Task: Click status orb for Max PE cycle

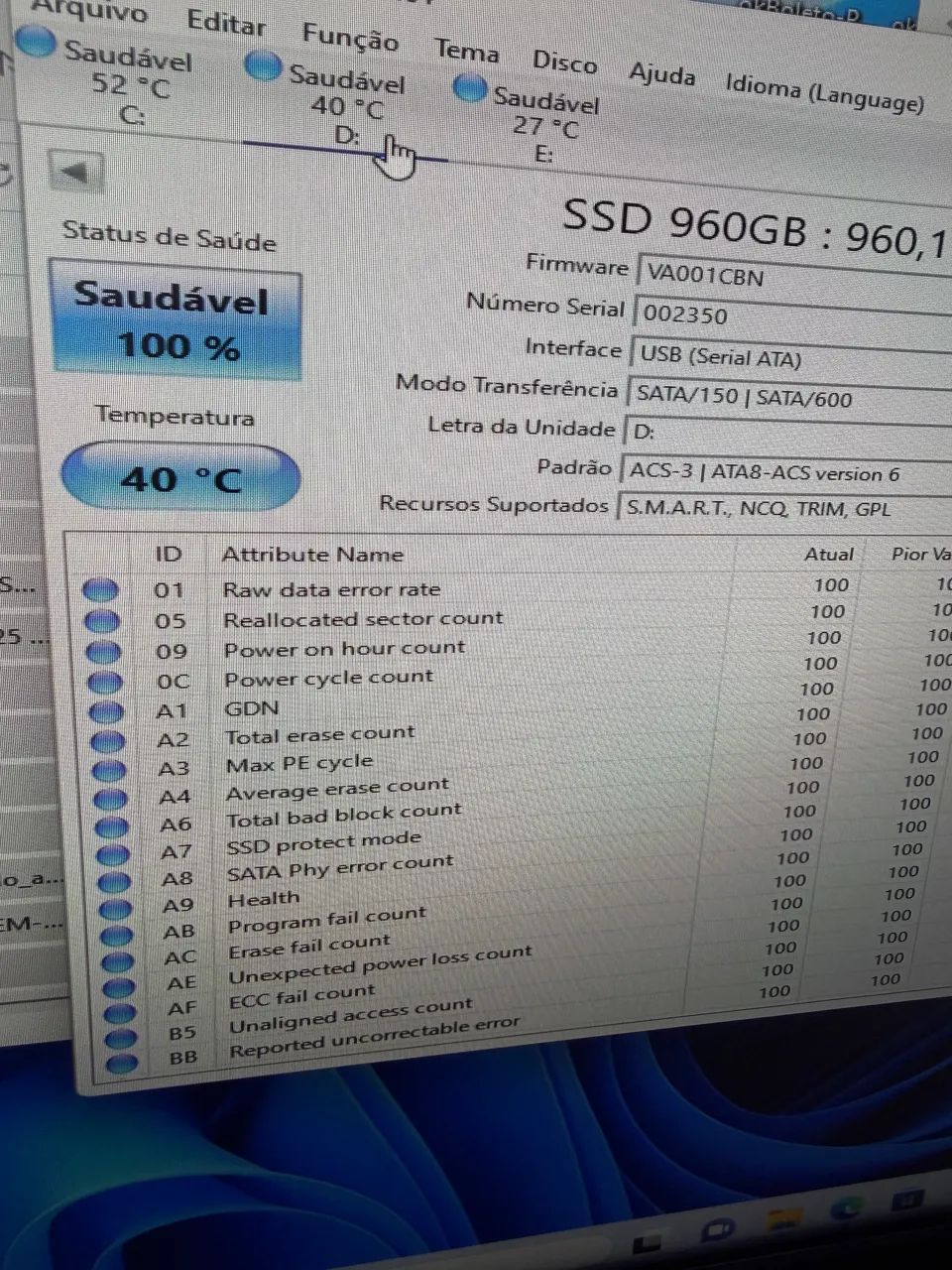Action: tap(109, 770)
